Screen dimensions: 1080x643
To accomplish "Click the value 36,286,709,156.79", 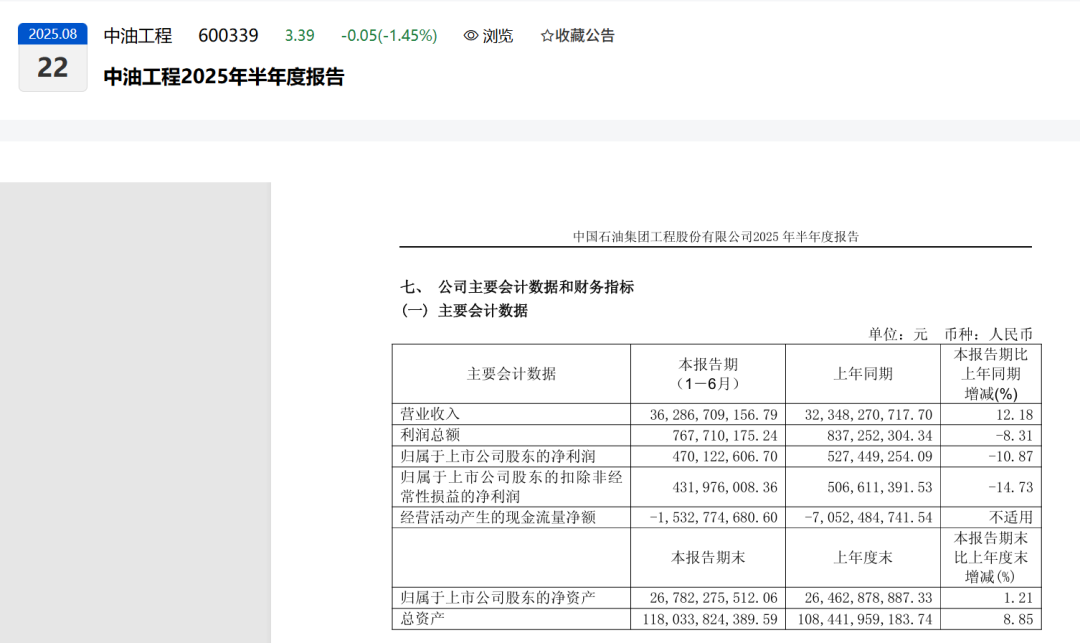I will [714, 414].
